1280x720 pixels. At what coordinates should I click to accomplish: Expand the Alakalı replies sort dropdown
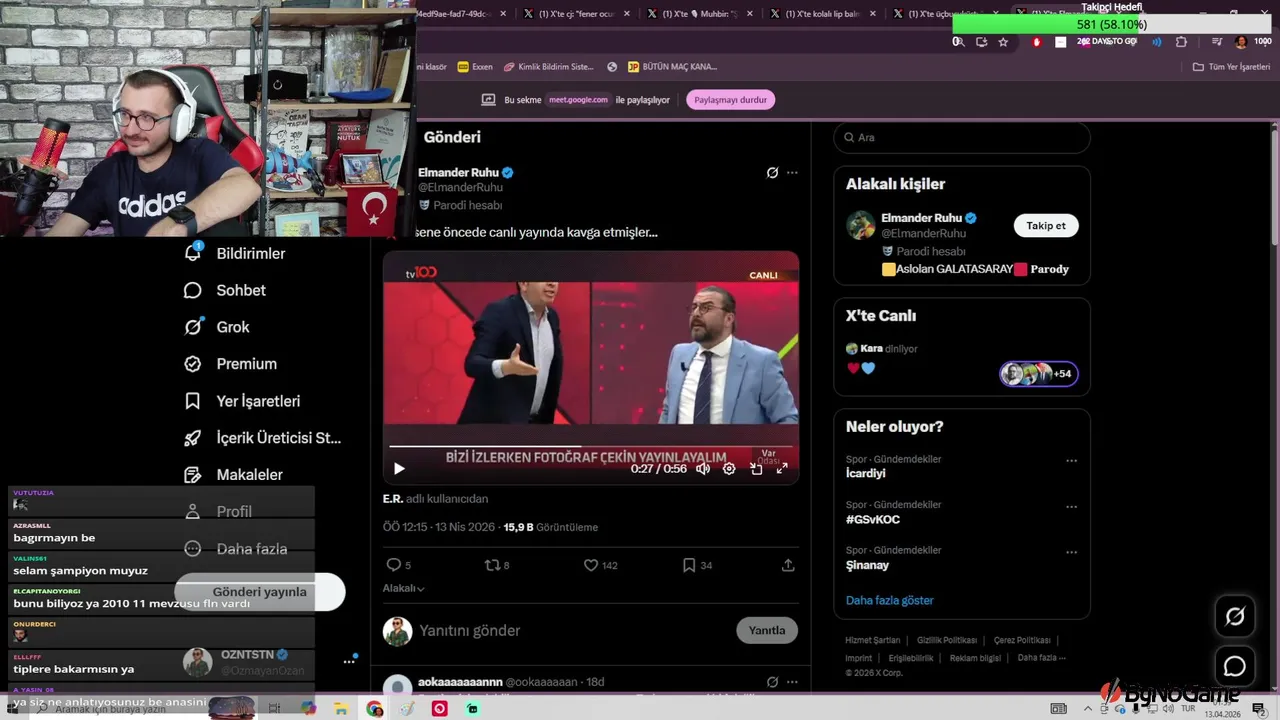tap(404, 588)
